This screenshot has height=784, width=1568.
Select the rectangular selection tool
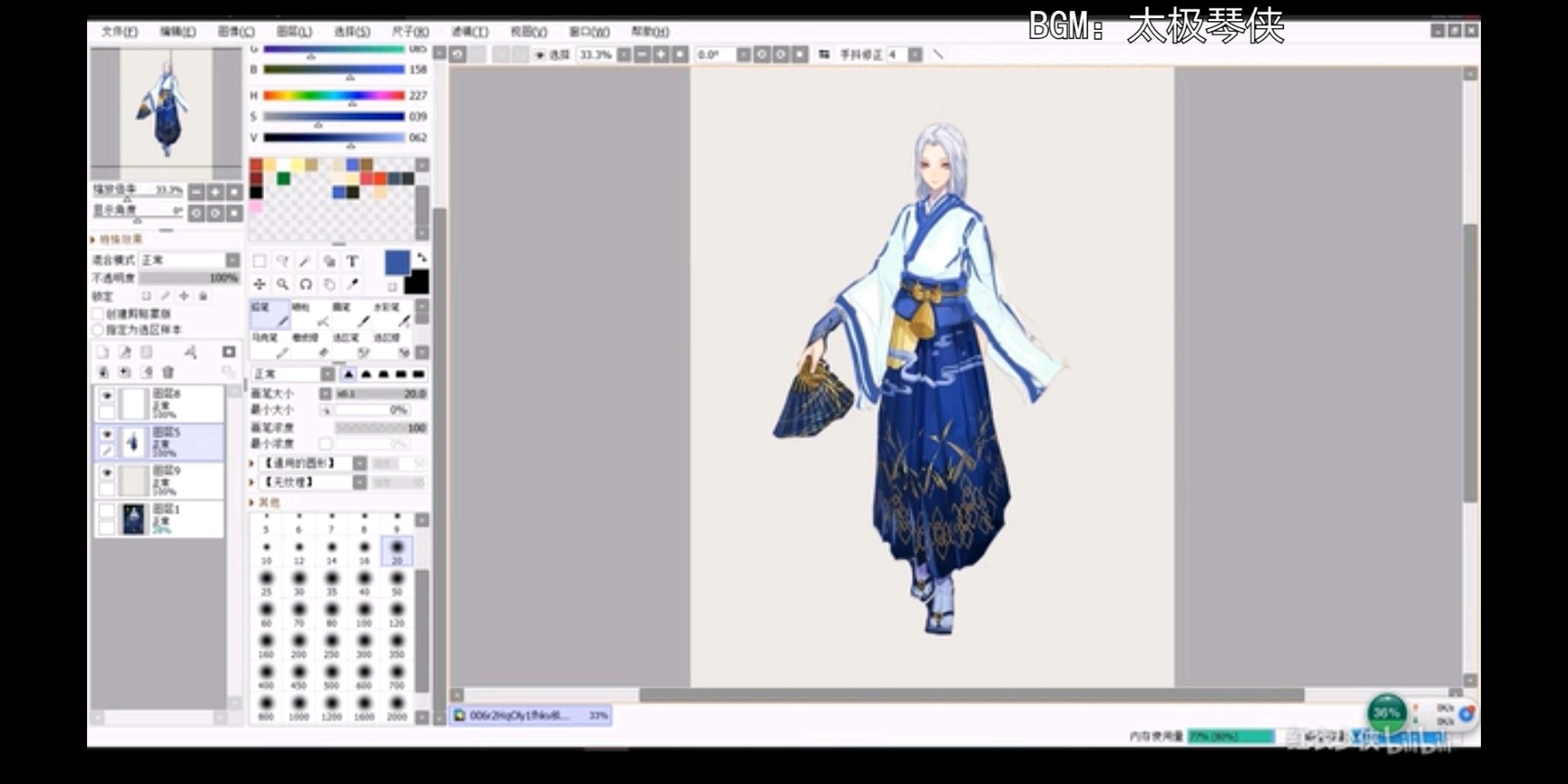click(260, 261)
